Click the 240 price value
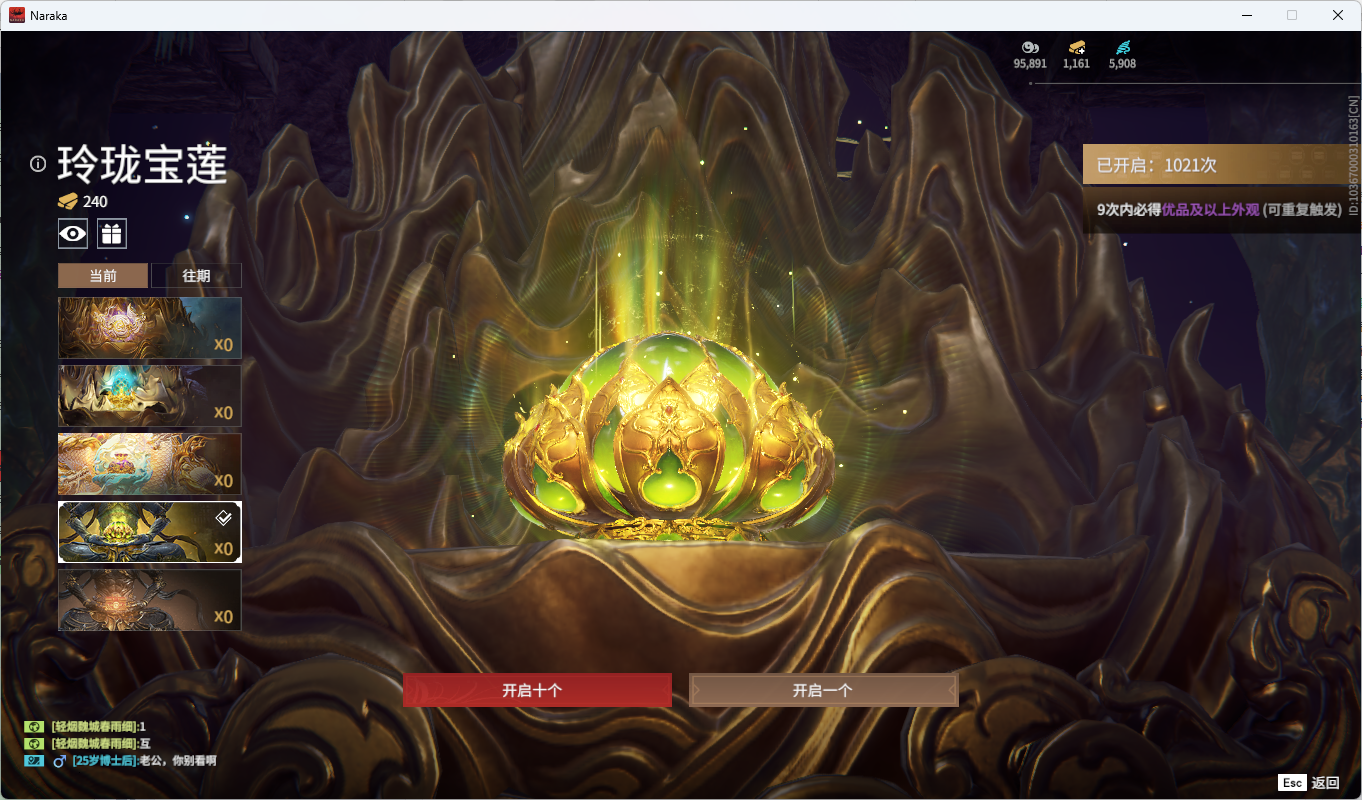 95,201
